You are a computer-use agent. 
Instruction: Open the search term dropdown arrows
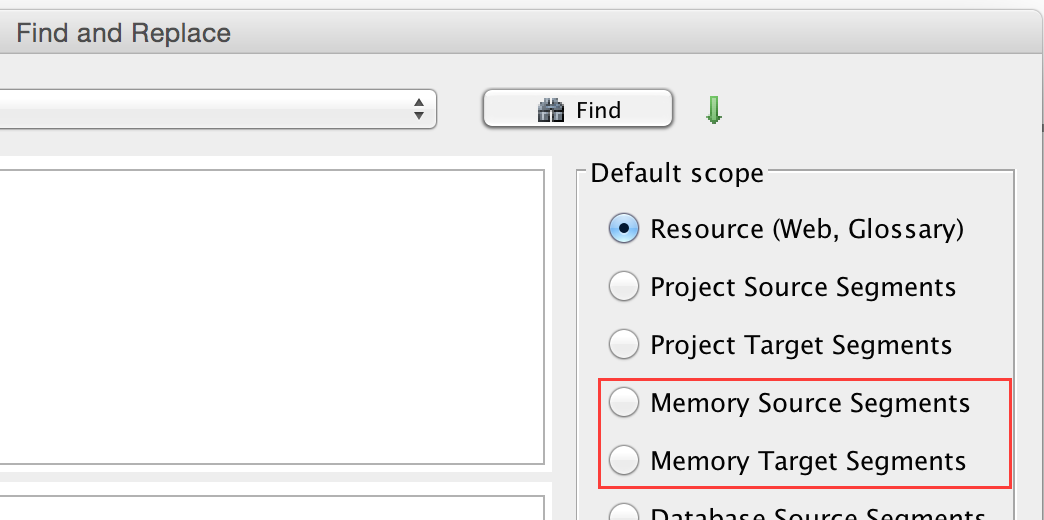[x=420, y=109]
